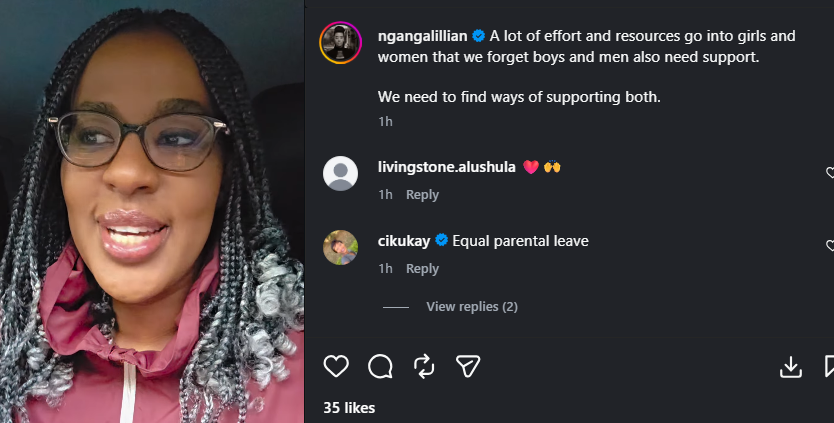Open the comment bubble icon
The width and height of the screenshot is (834, 423).
coord(380,366)
